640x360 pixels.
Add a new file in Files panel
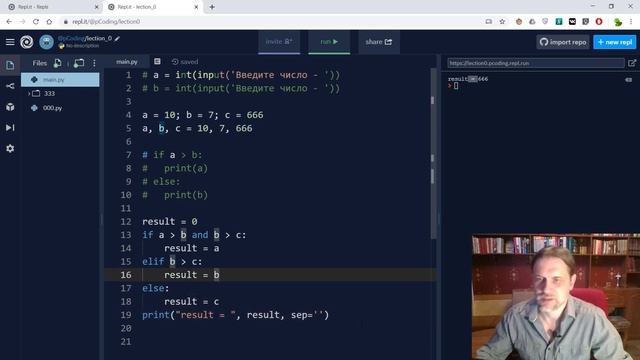pos(58,63)
